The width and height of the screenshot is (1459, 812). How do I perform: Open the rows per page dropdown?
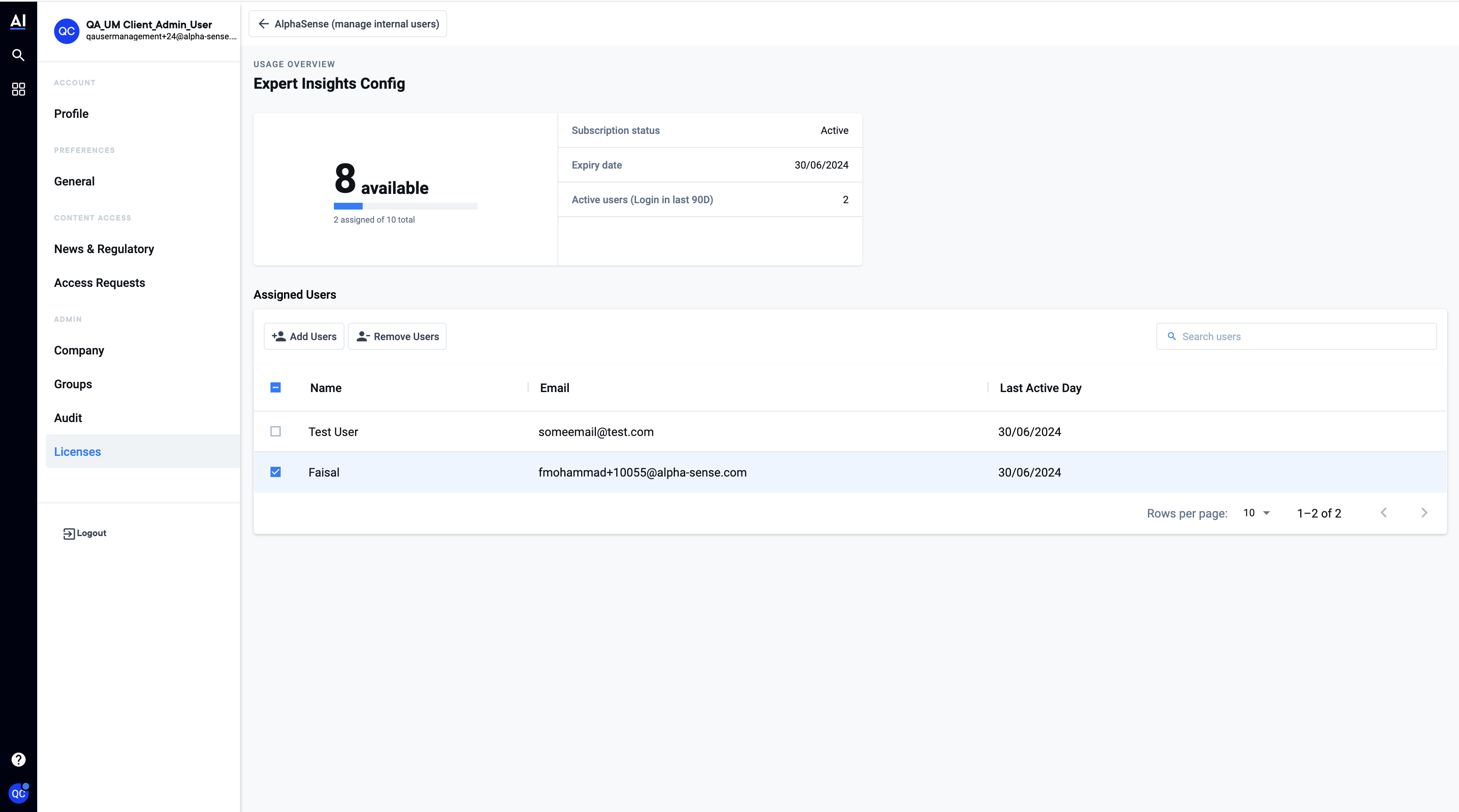coord(1257,513)
